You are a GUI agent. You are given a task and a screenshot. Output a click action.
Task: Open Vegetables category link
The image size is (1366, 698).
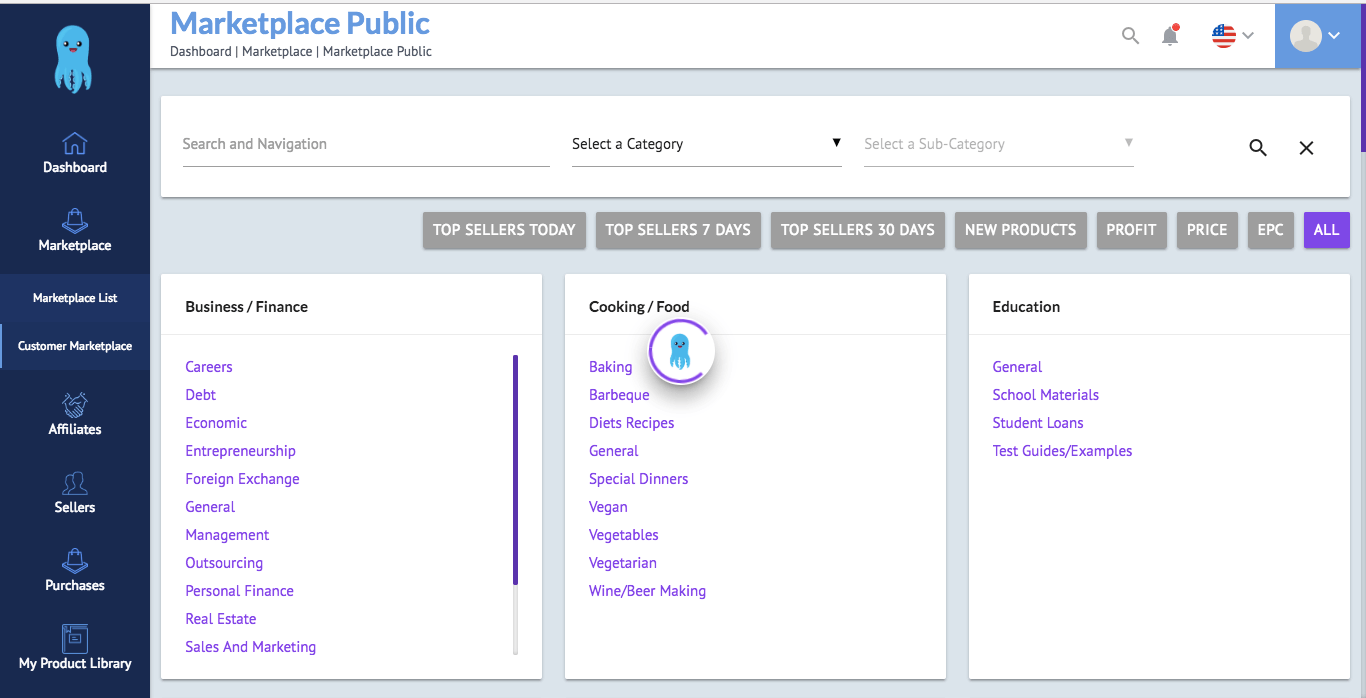(624, 535)
